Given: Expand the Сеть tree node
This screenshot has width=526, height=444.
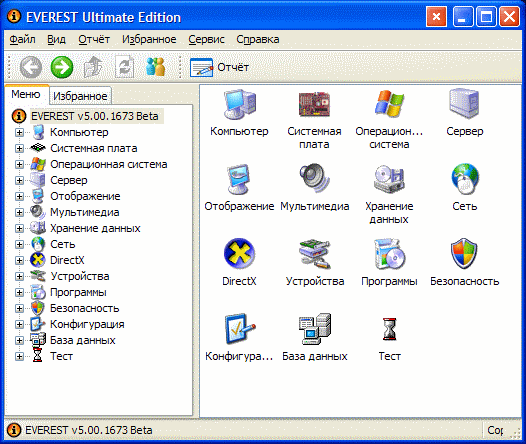Looking at the screenshot, I should point(19,244).
